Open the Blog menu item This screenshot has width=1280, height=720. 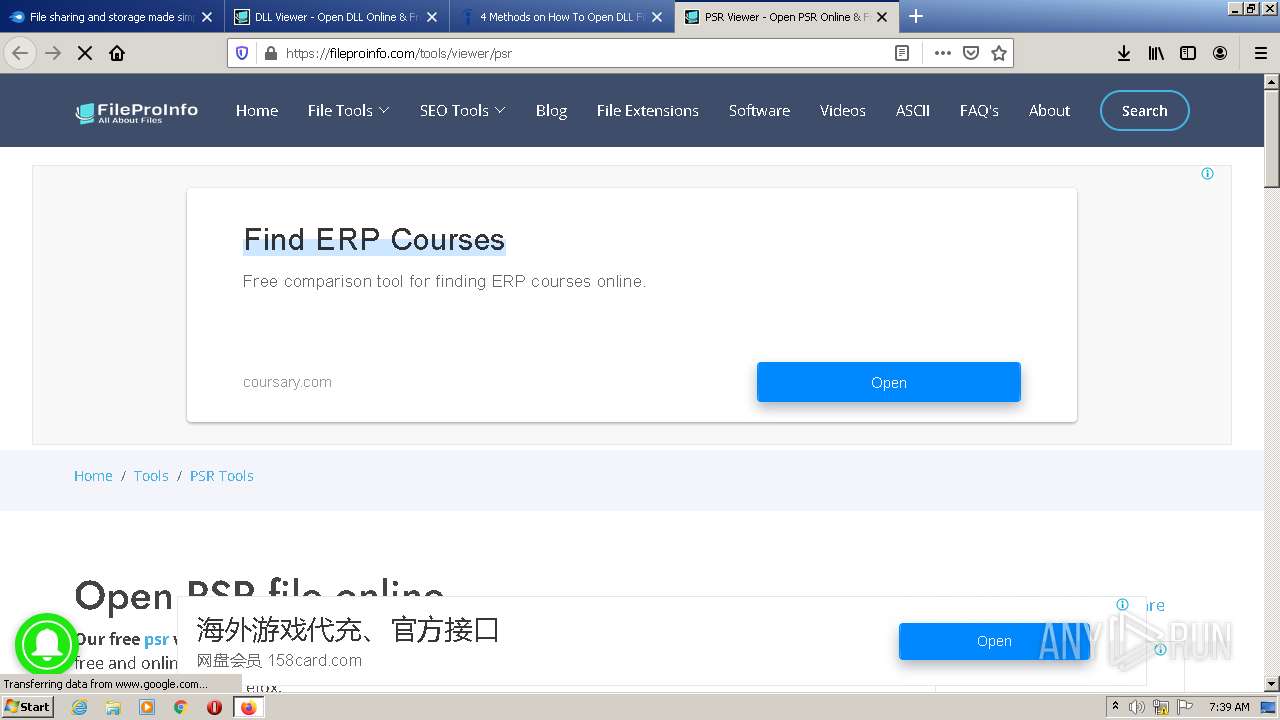click(x=551, y=111)
